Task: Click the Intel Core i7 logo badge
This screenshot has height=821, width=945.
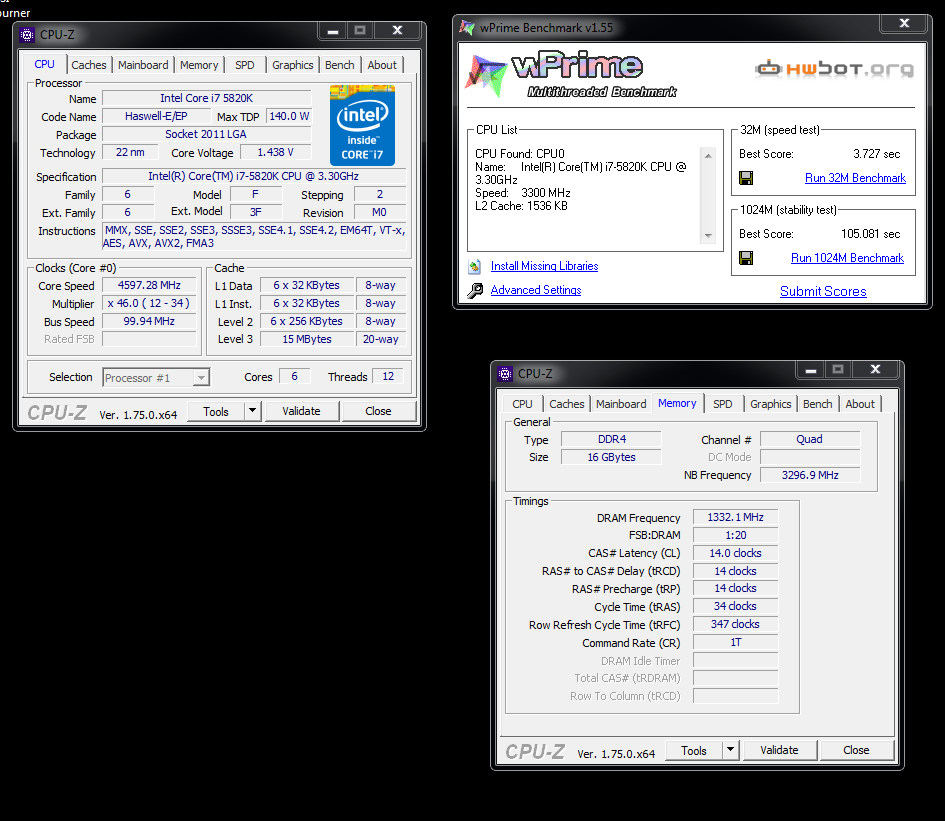Action: point(362,125)
